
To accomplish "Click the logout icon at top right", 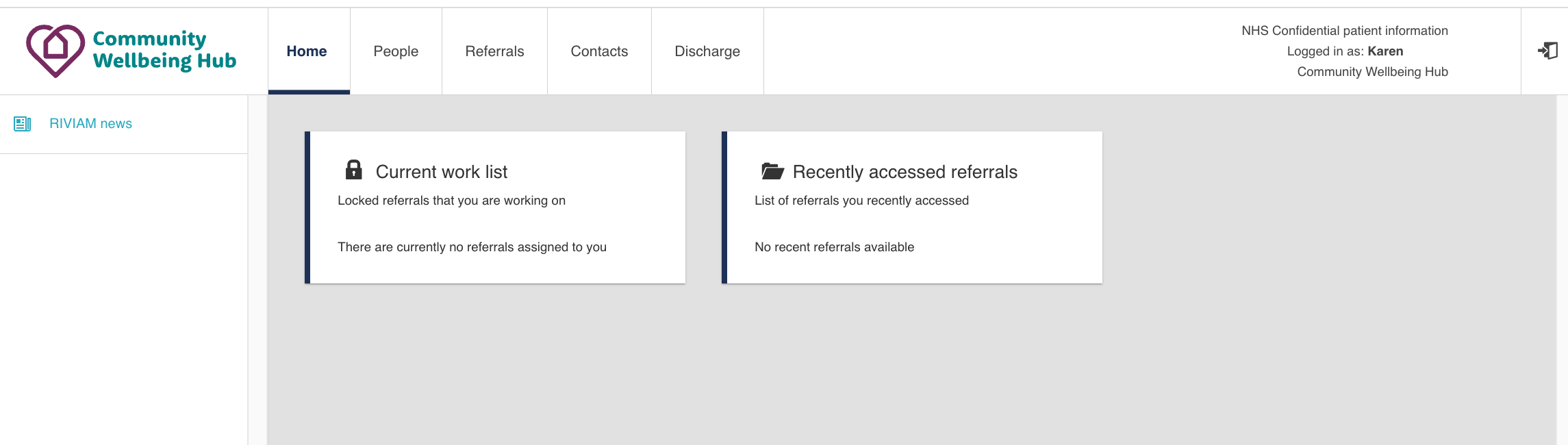I will 1547,51.
